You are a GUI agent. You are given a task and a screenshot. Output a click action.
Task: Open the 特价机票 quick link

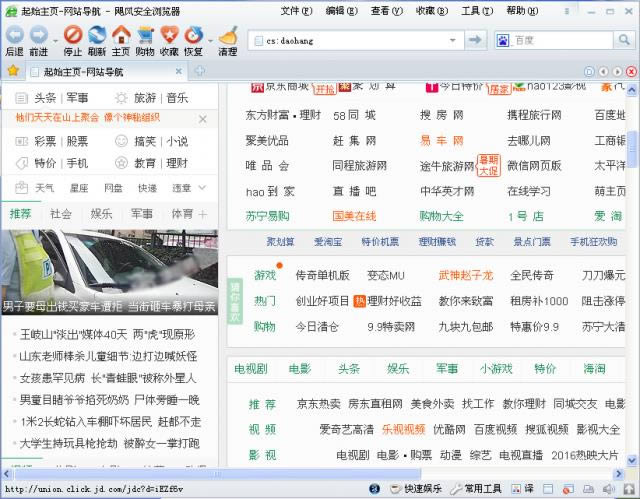point(380,242)
